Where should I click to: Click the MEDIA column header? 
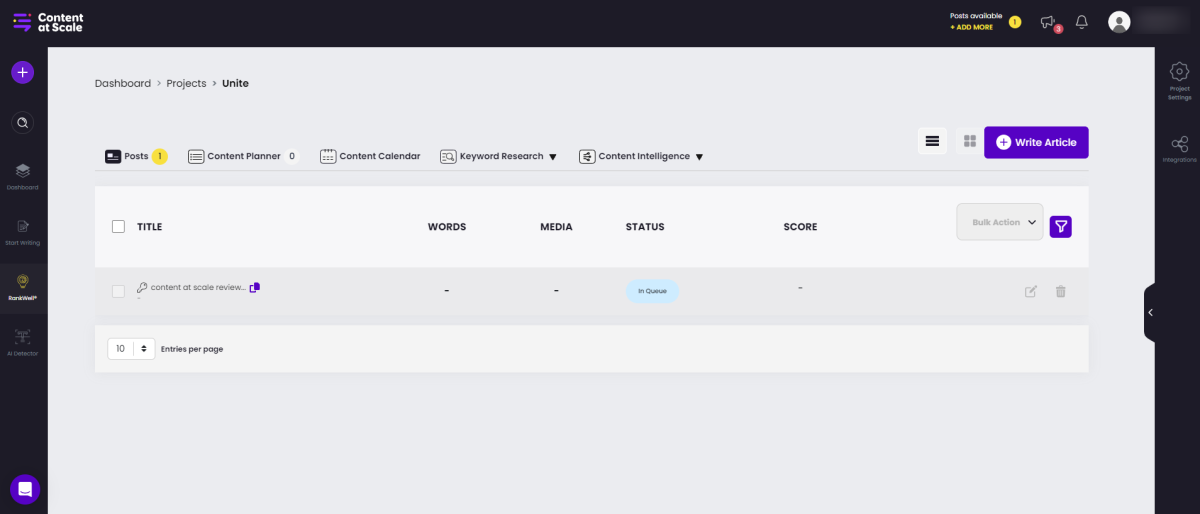pyautogui.click(x=556, y=227)
